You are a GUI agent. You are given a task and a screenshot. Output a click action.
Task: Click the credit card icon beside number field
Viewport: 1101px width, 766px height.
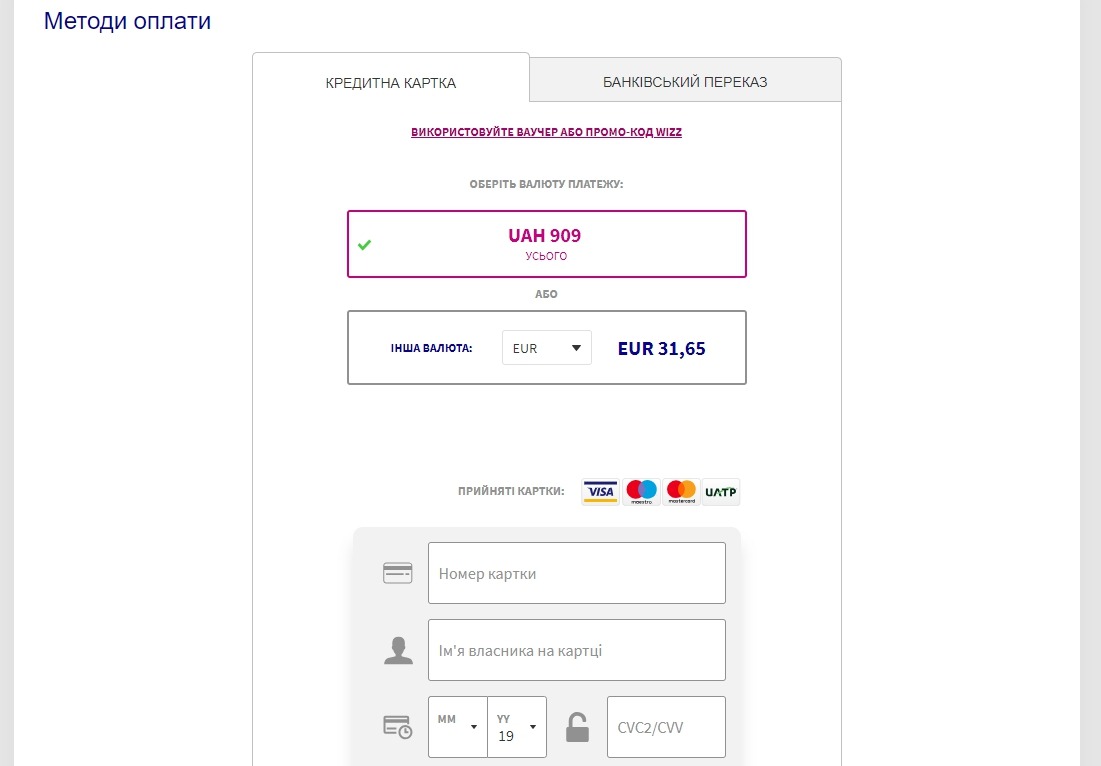pos(397,573)
